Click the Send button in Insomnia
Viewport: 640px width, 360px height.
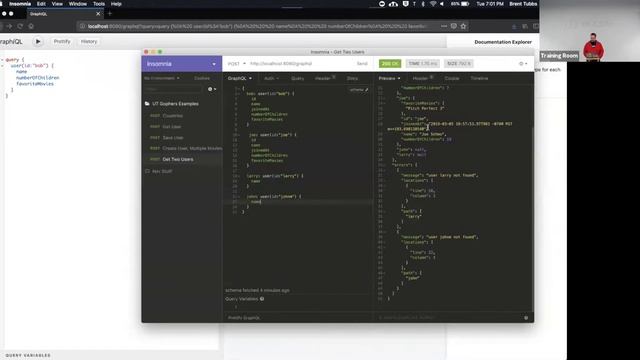[362, 64]
